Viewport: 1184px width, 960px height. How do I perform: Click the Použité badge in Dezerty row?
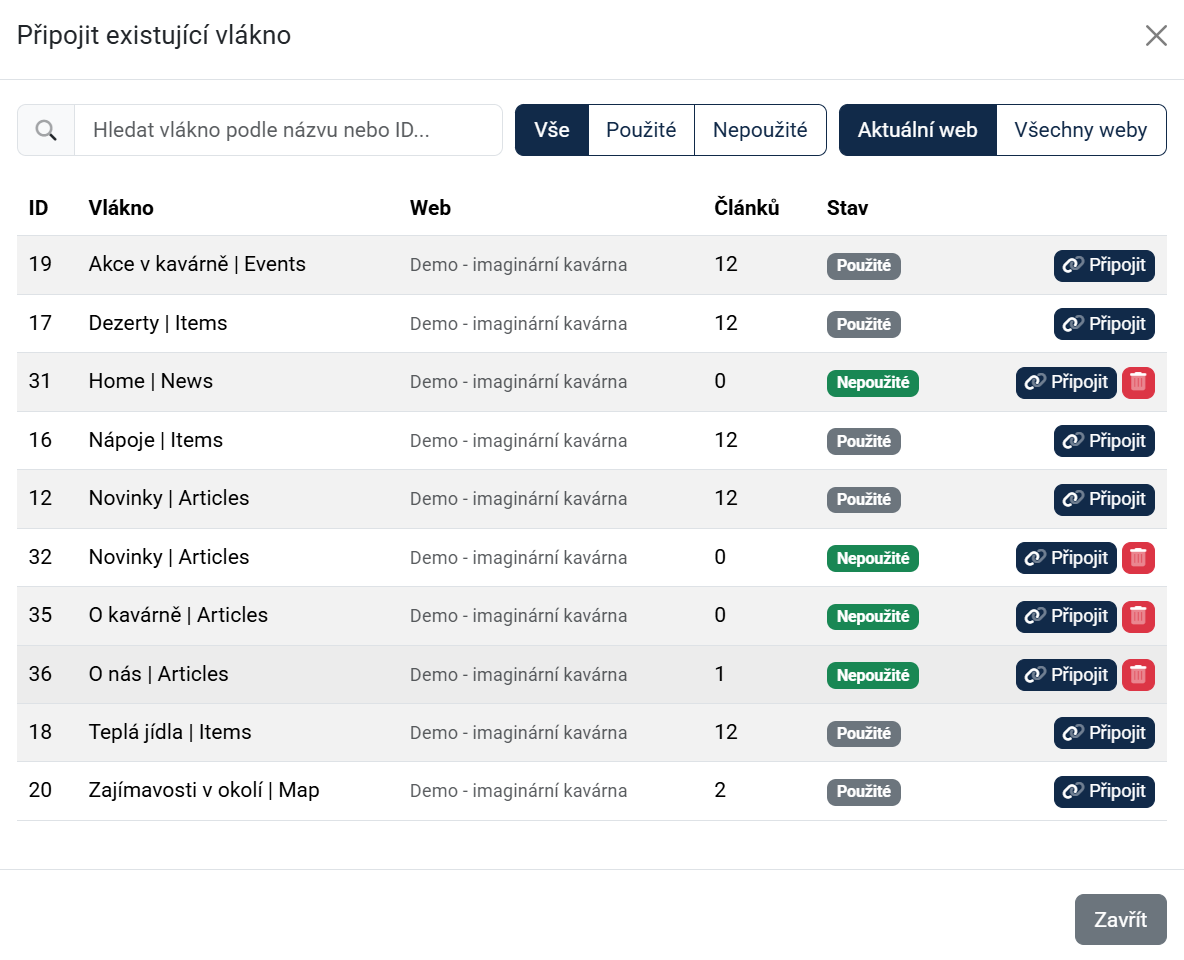(864, 324)
